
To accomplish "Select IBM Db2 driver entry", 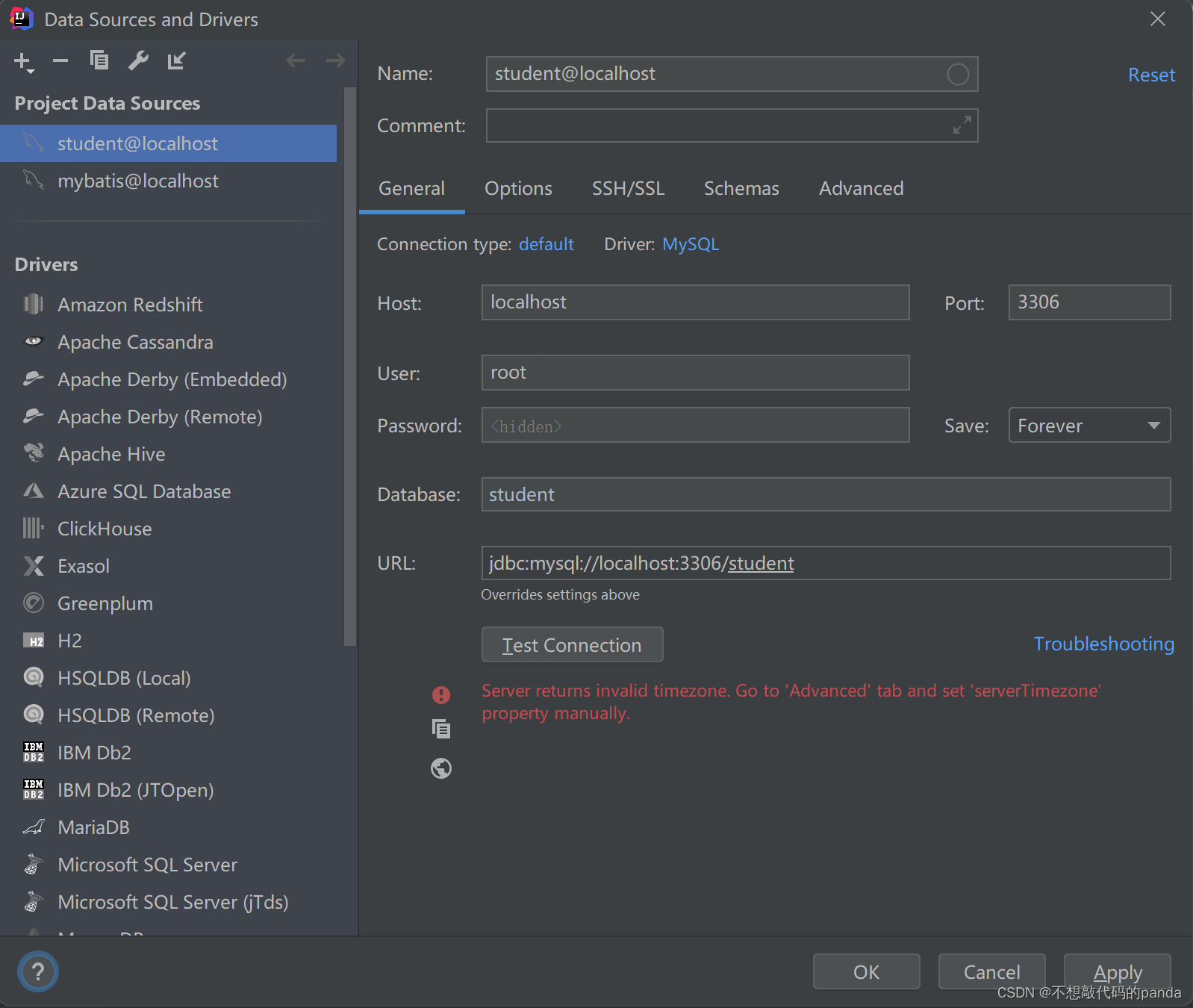I will 168,753.
